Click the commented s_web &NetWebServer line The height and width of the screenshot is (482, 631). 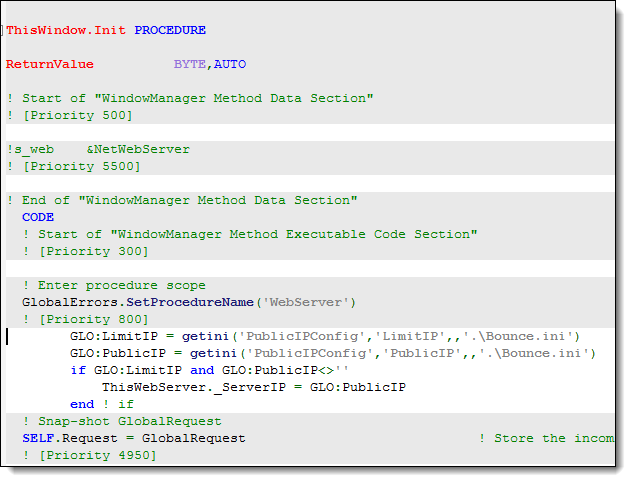tap(98, 150)
